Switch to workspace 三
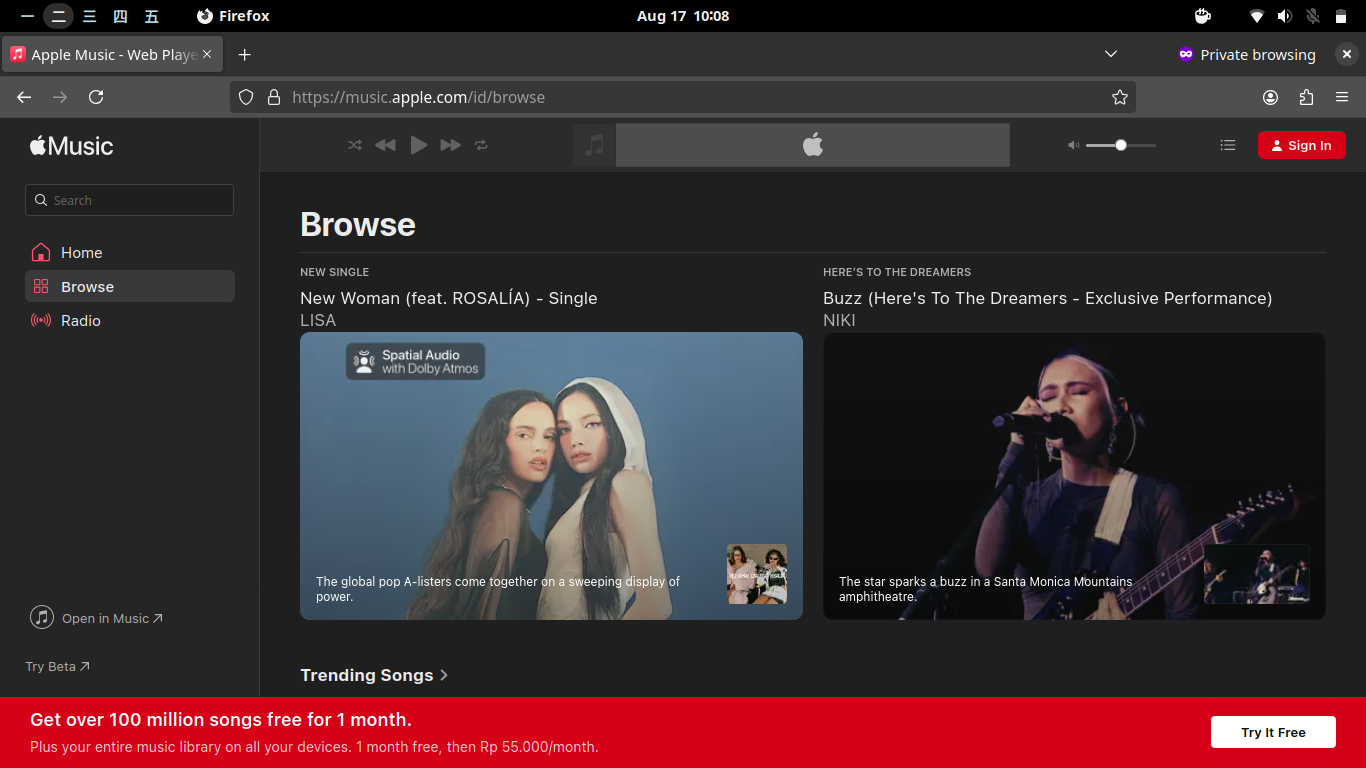This screenshot has height=768, width=1366. 89,16
